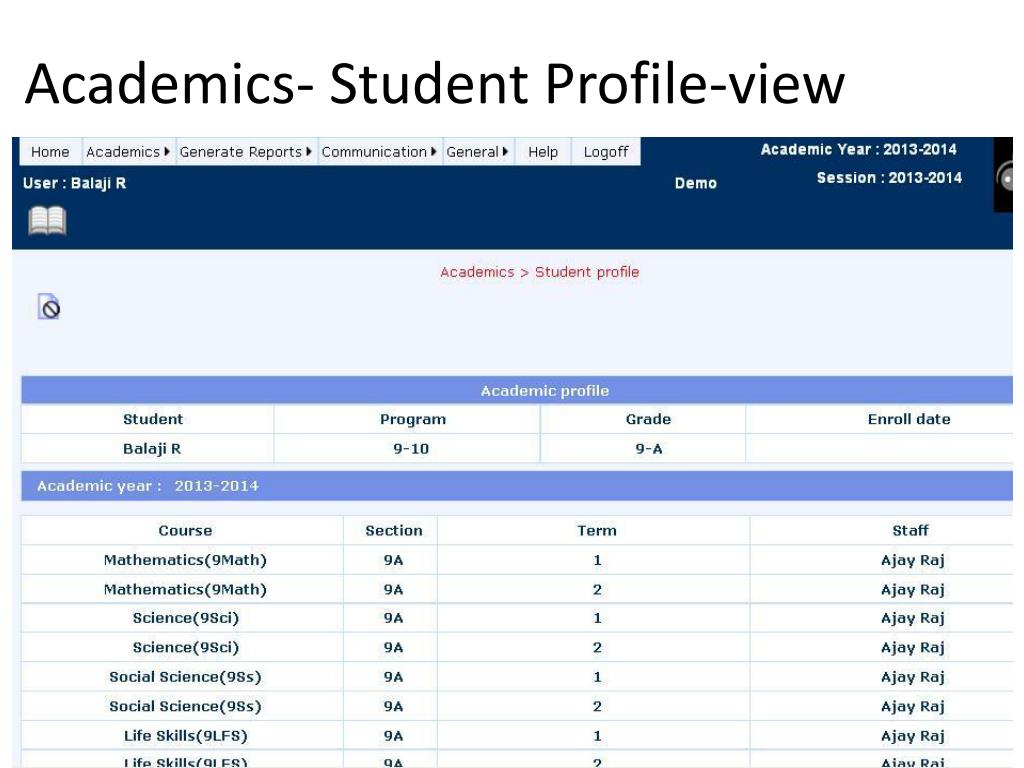Click the Academic year 2013-2014 bar
1024x768 pixels.
(x=517, y=486)
